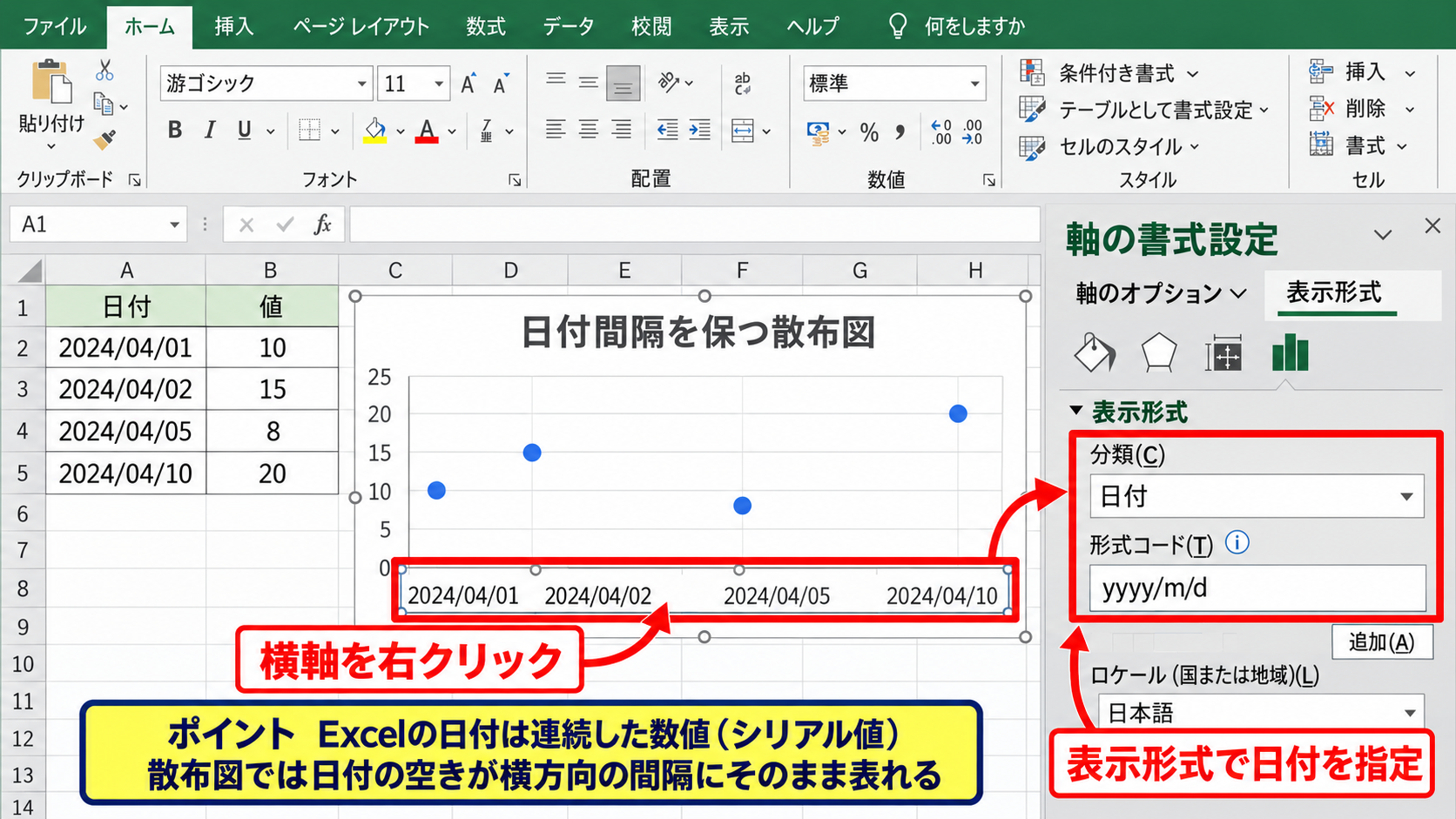Toggle underline formatting U
The height and width of the screenshot is (819, 1456).
coord(245,131)
